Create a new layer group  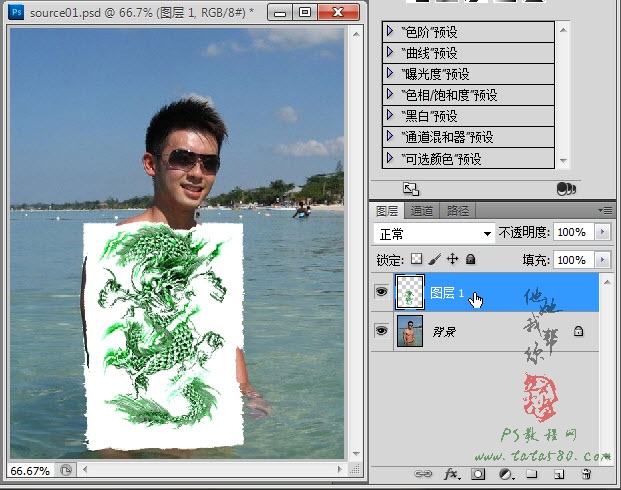532,474
